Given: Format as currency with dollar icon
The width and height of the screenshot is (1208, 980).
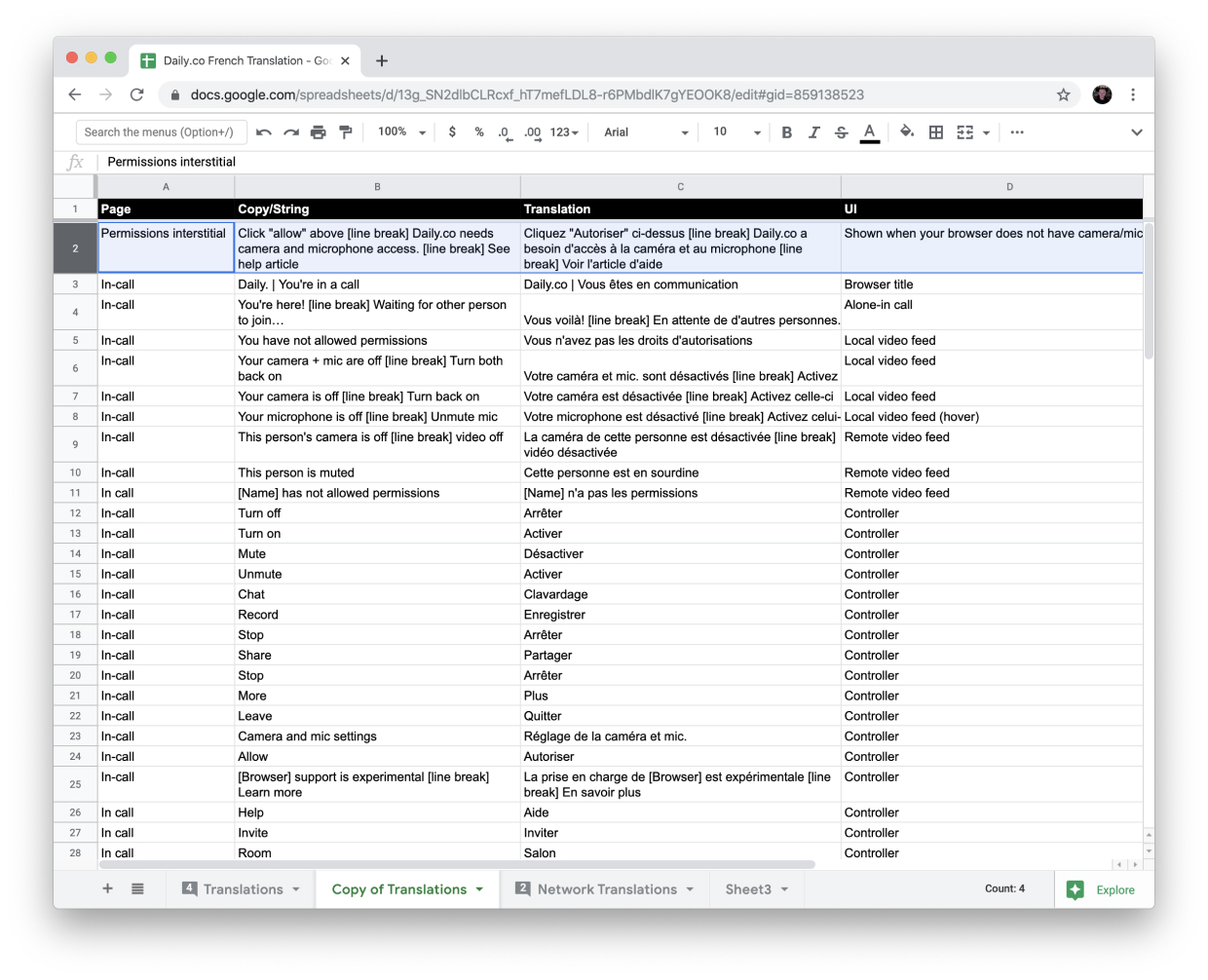Looking at the screenshot, I should coord(452,132).
